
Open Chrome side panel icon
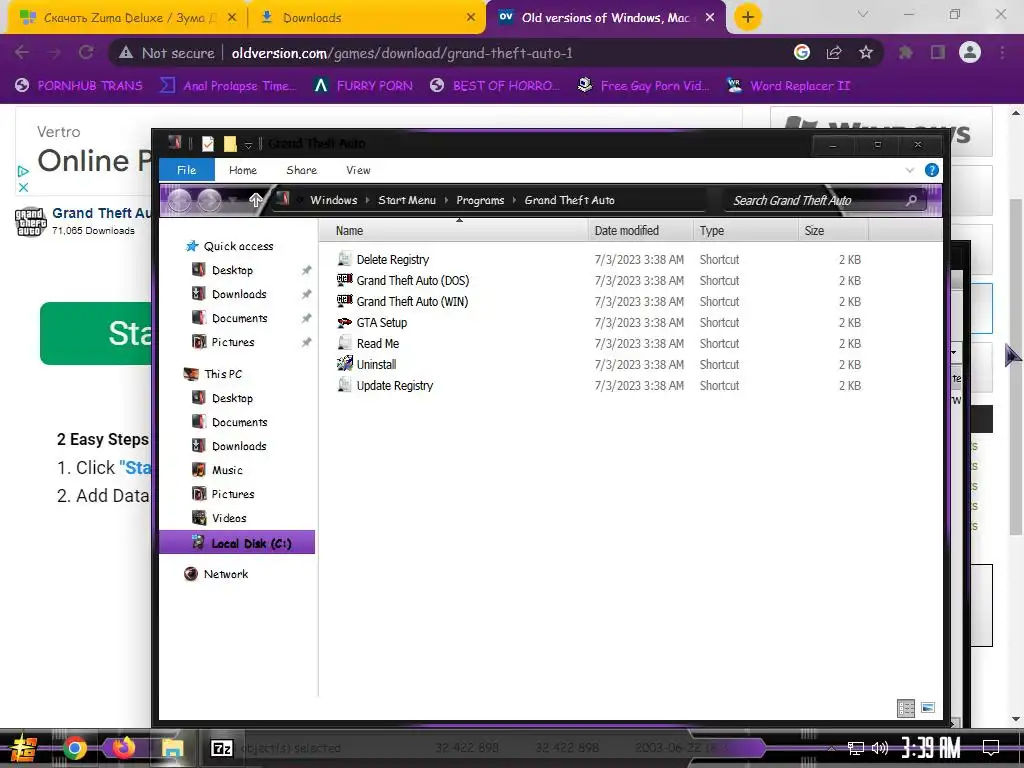pyautogui.click(x=938, y=53)
